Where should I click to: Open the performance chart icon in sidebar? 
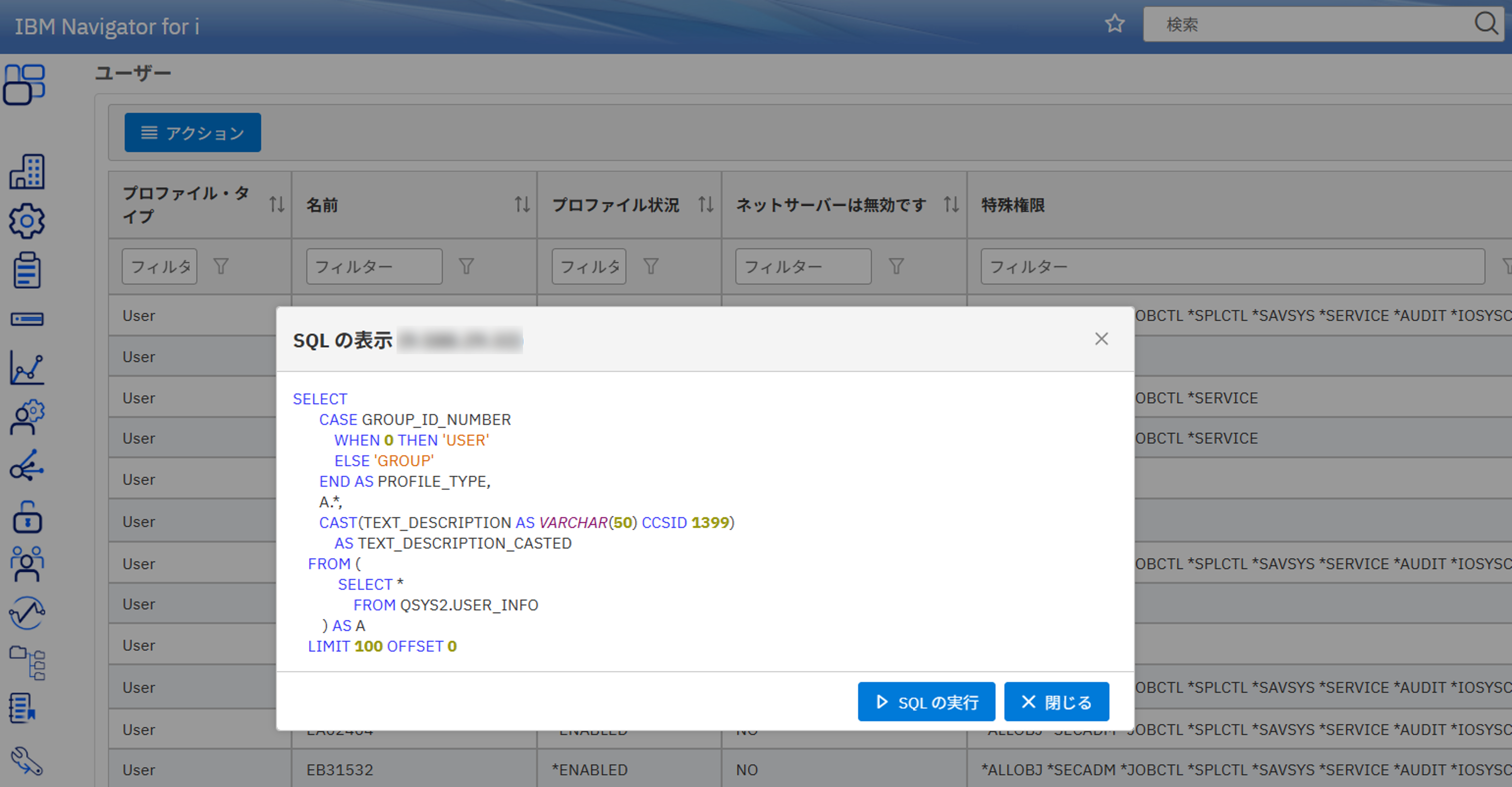pyautogui.click(x=26, y=369)
